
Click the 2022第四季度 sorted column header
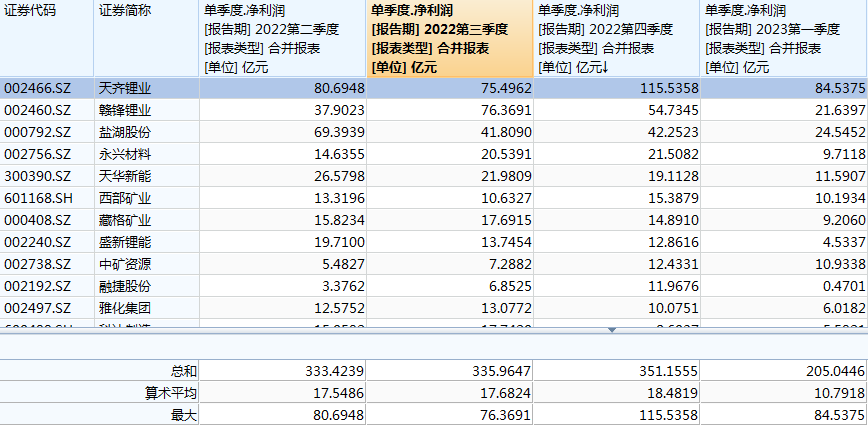click(617, 39)
